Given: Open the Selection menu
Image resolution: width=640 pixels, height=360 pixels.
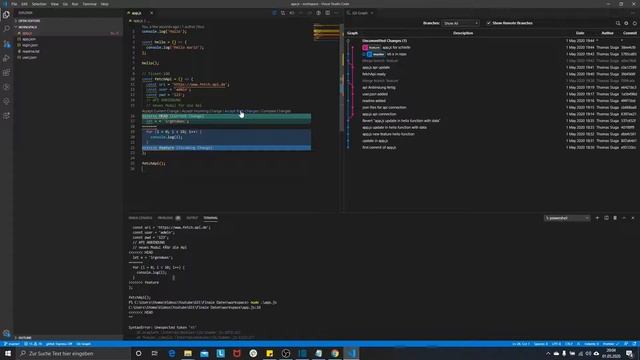Looking at the screenshot, I should (39, 4).
